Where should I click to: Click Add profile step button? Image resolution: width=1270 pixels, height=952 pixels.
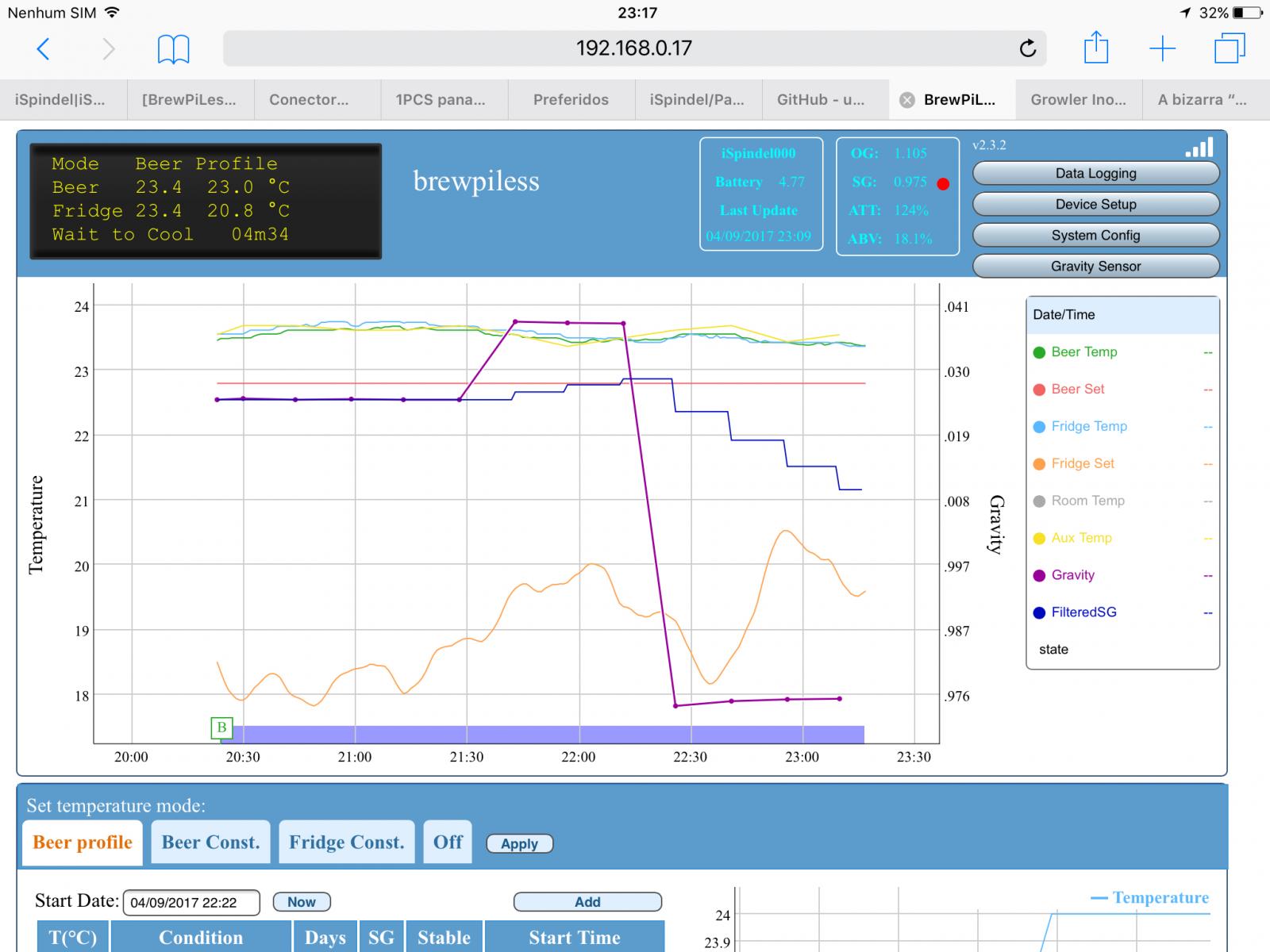(x=587, y=902)
